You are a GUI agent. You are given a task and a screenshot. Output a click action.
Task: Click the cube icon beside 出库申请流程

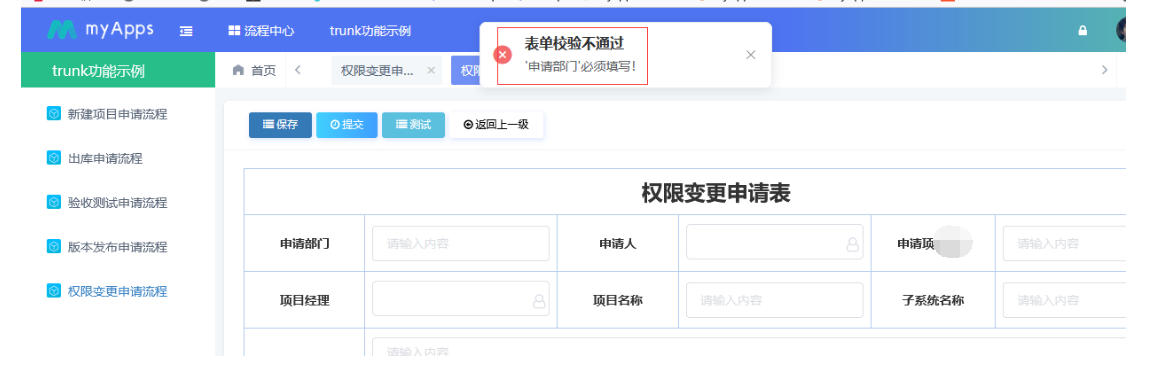click(54, 158)
